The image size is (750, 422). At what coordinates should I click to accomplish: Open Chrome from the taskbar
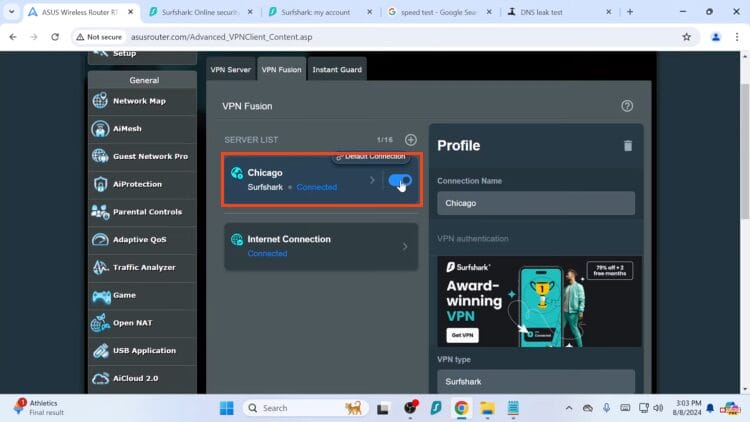coord(461,408)
